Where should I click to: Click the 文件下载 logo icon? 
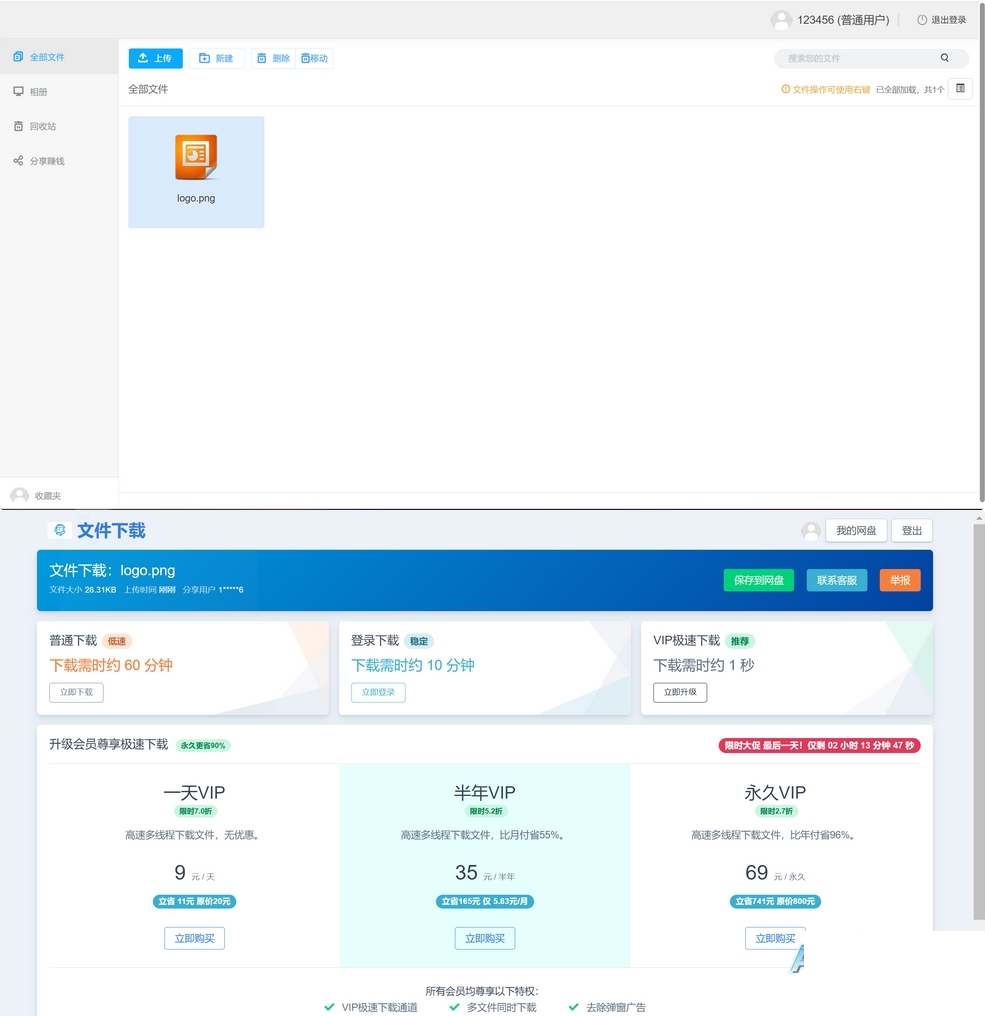(x=60, y=531)
